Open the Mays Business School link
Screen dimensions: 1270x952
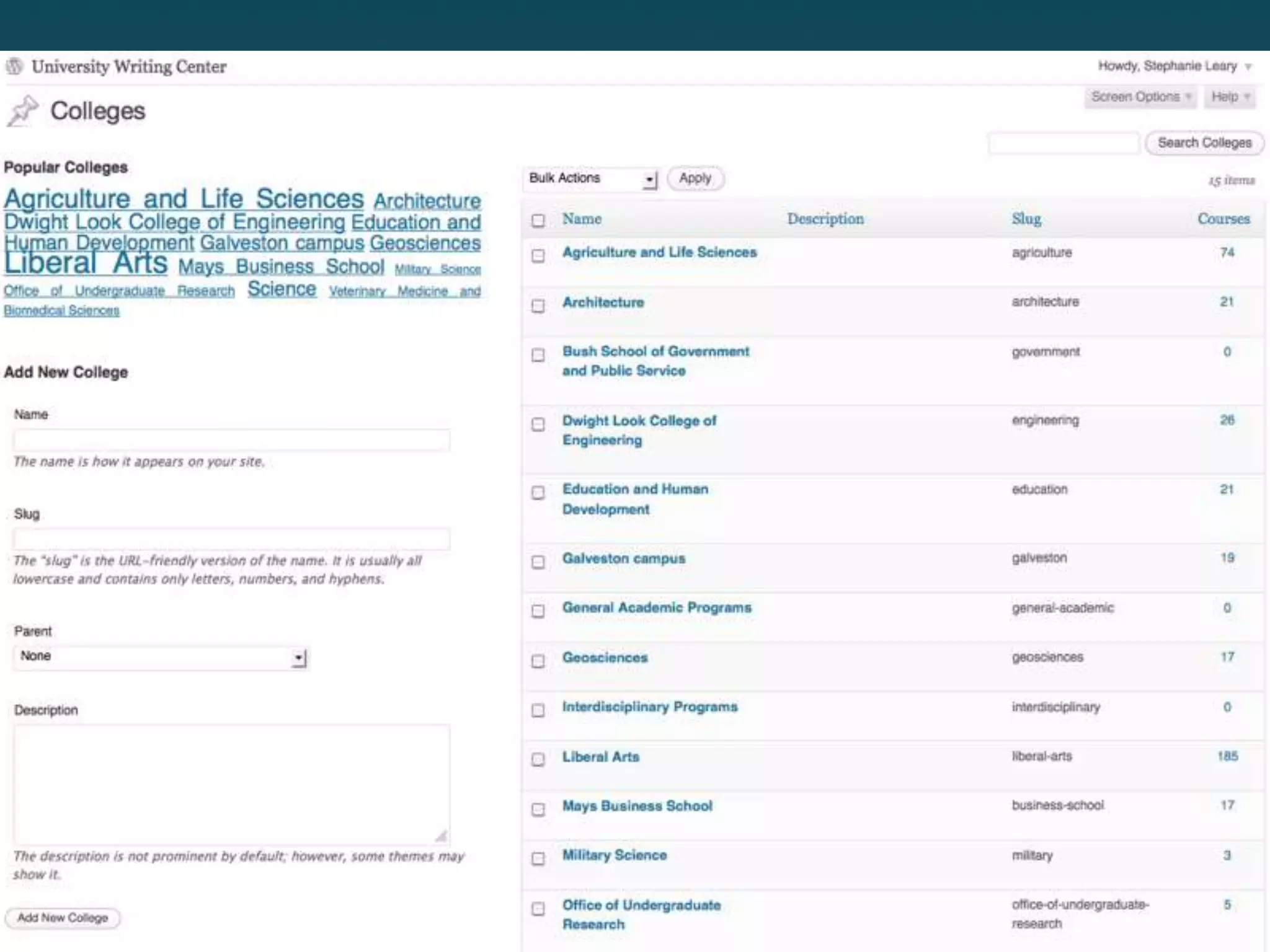click(x=637, y=806)
